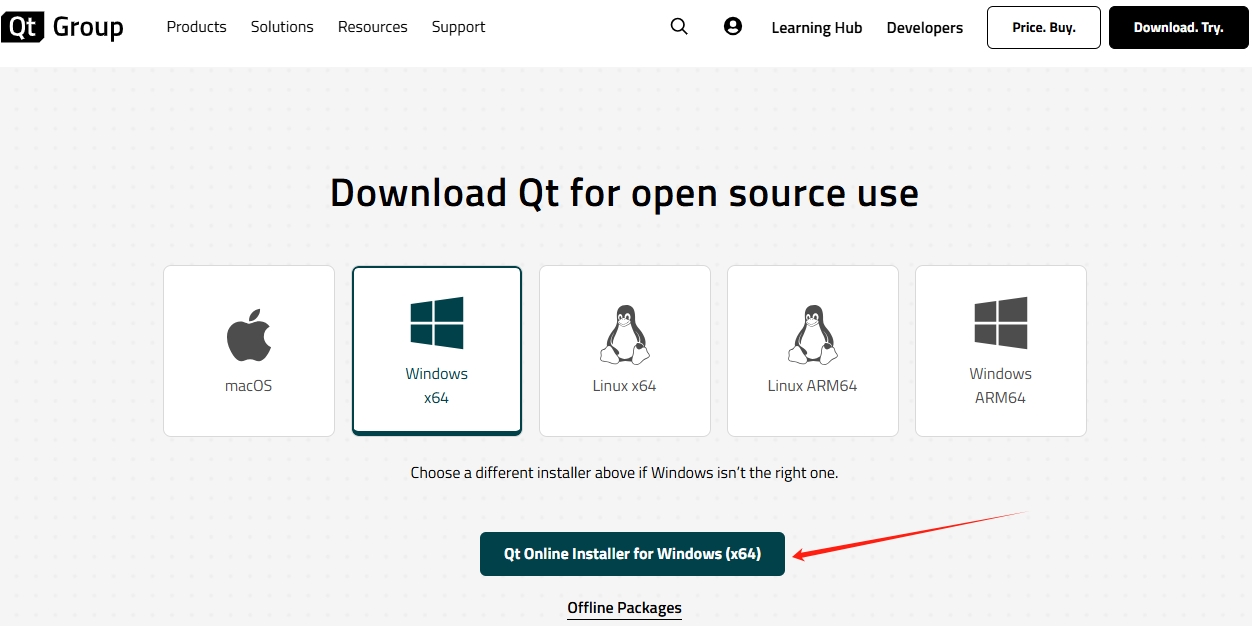The height and width of the screenshot is (626, 1252).
Task: Open the Resources menu
Action: click(x=373, y=27)
